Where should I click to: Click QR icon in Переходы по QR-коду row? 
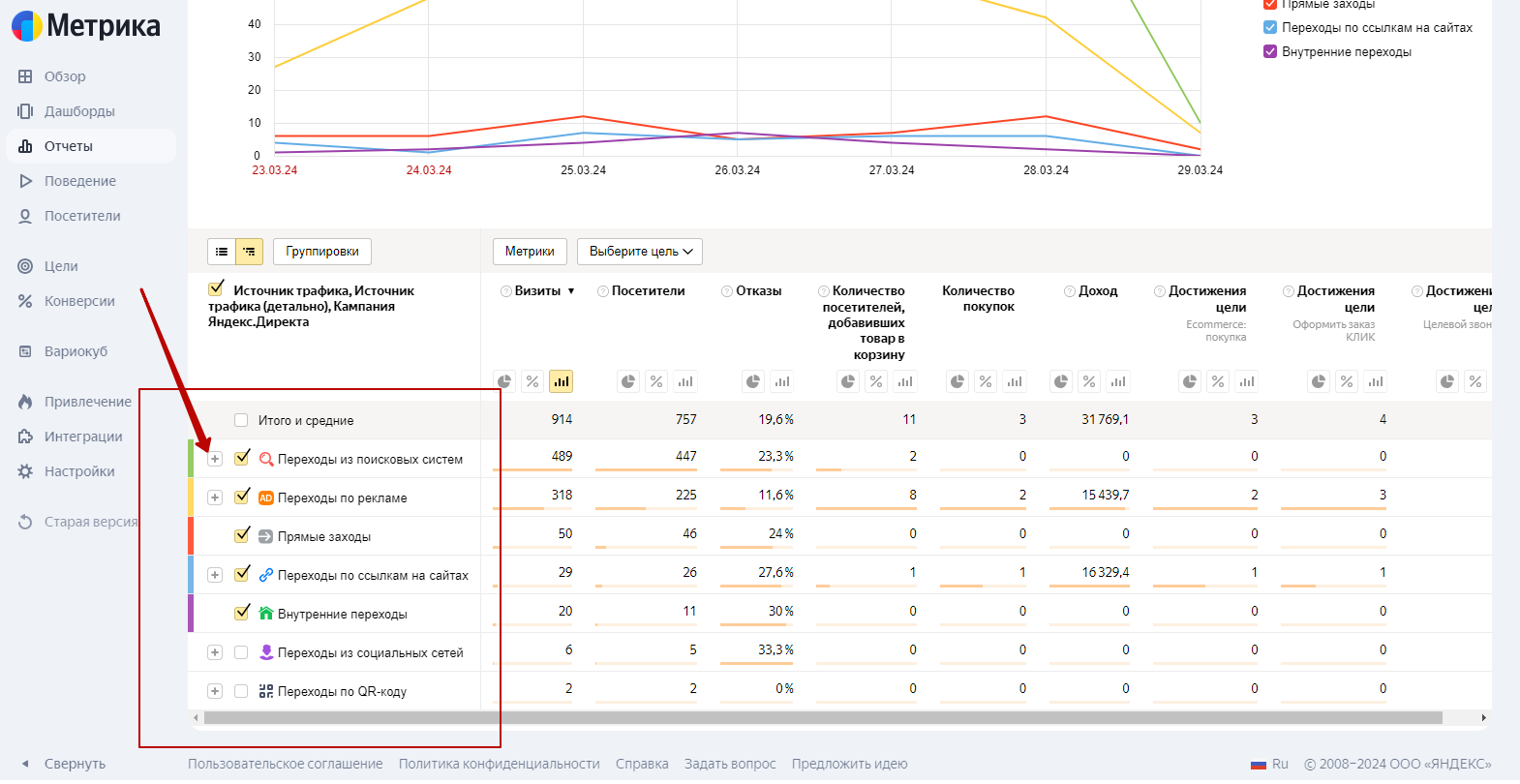pyautogui.click(x=266, y=691)
